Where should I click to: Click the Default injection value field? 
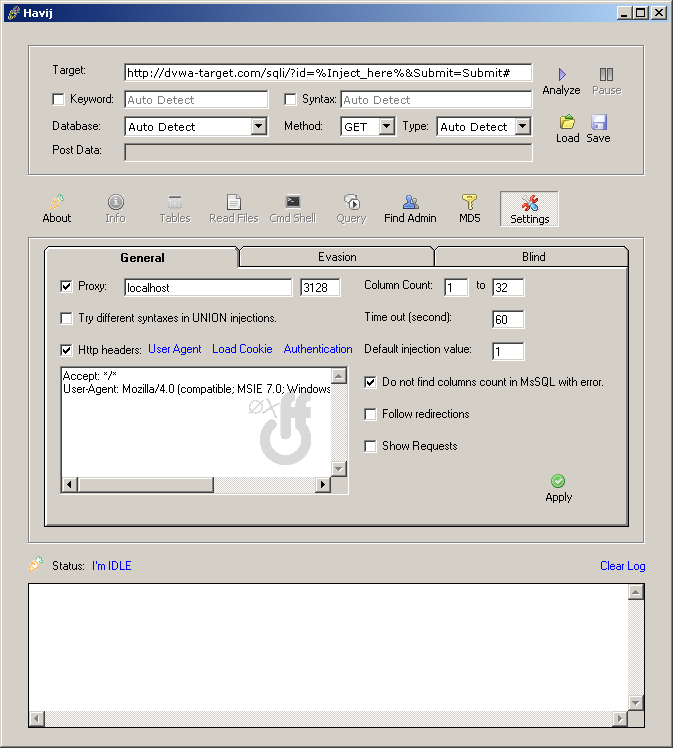pyautogui.click(x=508, y=352)
